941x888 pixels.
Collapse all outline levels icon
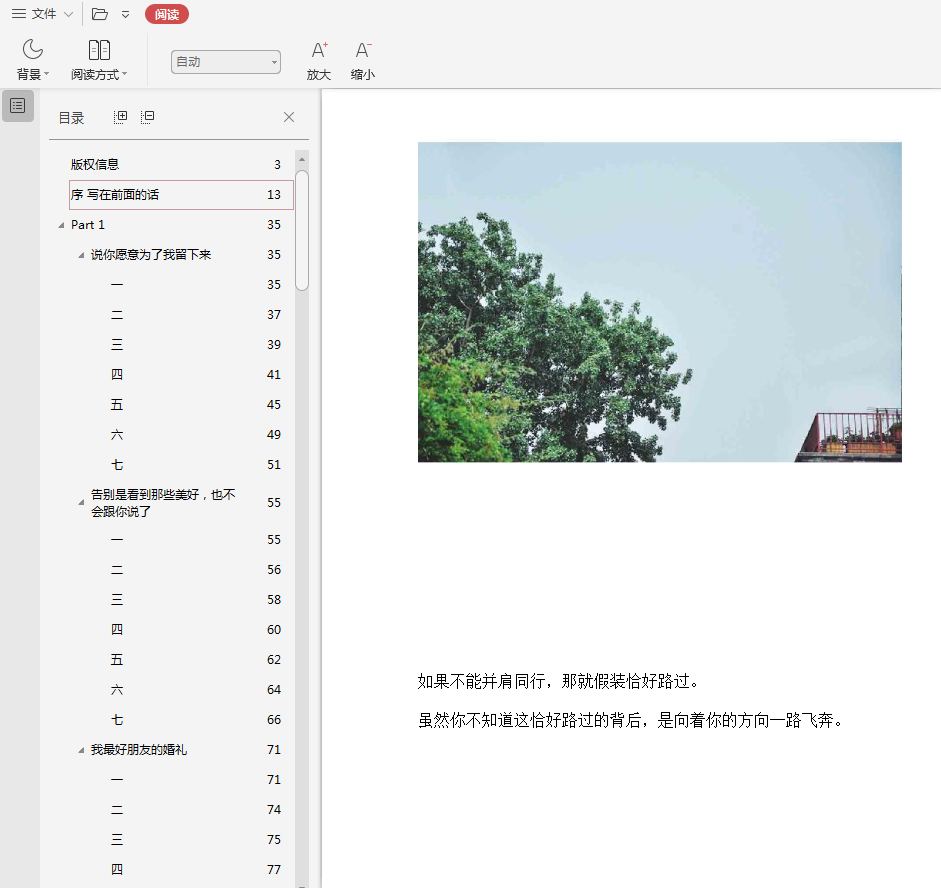[x=148, y=117]
